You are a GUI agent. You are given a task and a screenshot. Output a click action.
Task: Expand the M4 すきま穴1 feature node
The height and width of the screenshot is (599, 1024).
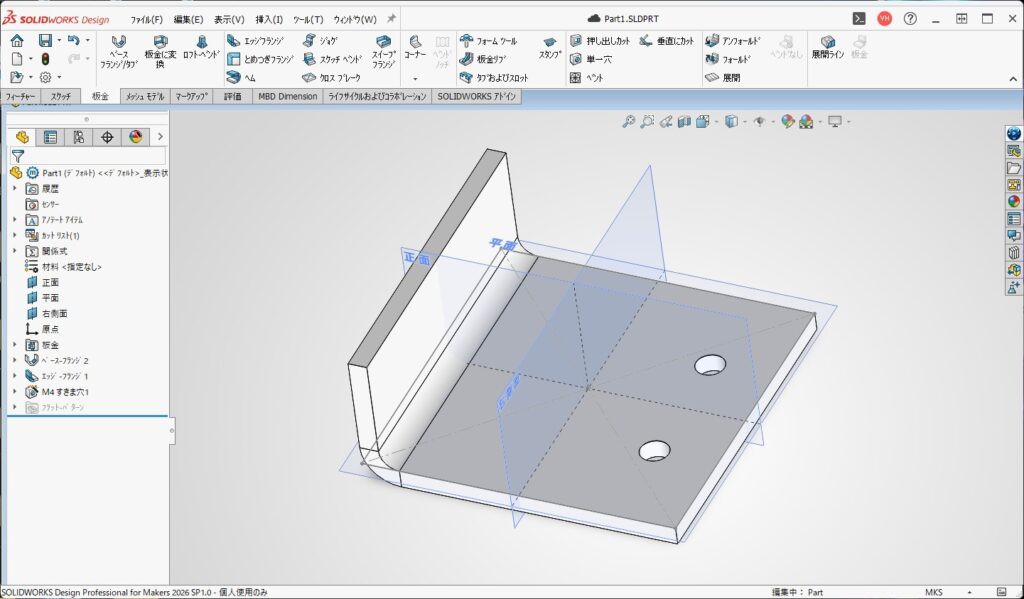[x=14, y=392]
